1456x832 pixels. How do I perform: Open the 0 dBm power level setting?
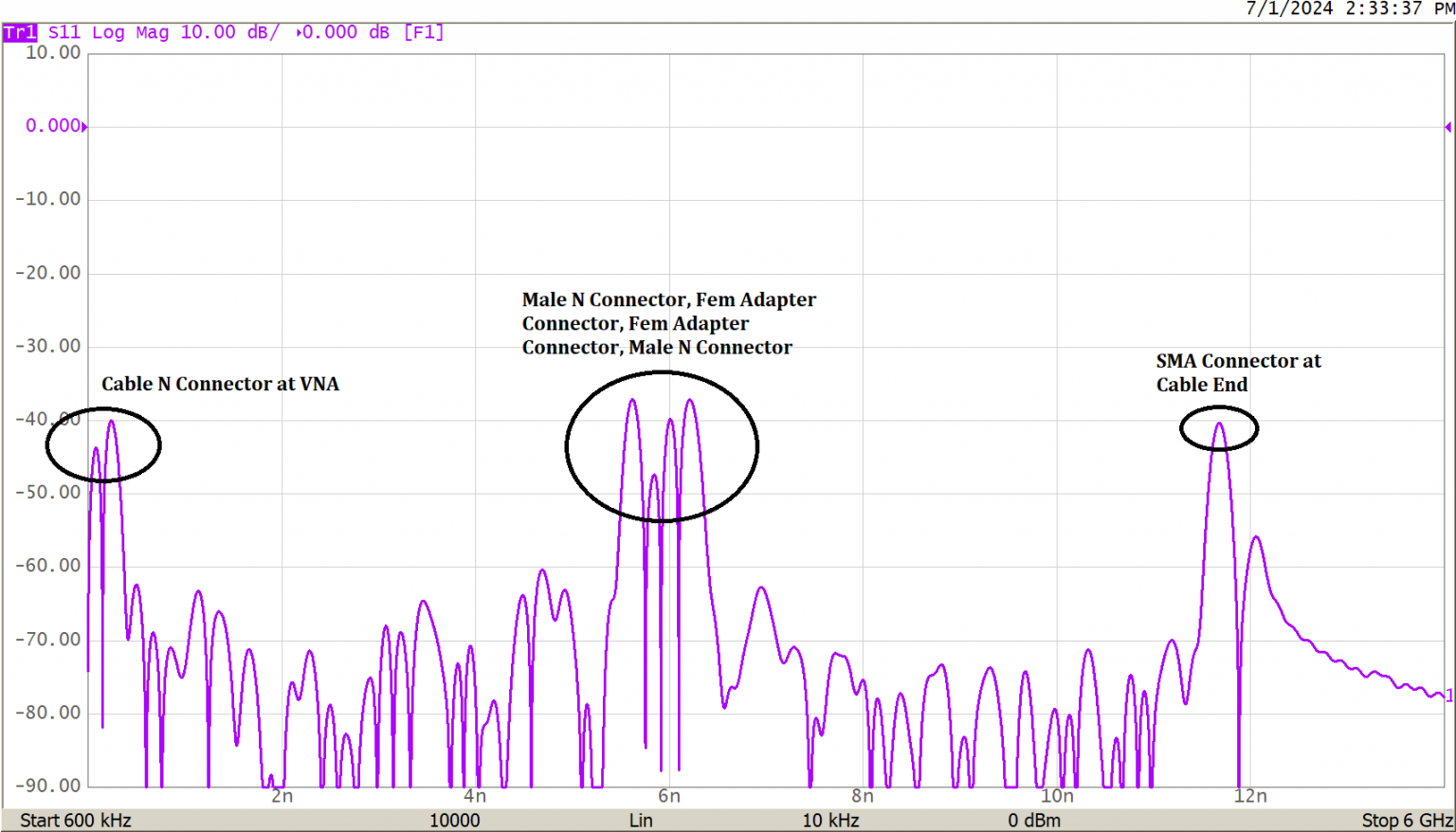[1033, 821]
